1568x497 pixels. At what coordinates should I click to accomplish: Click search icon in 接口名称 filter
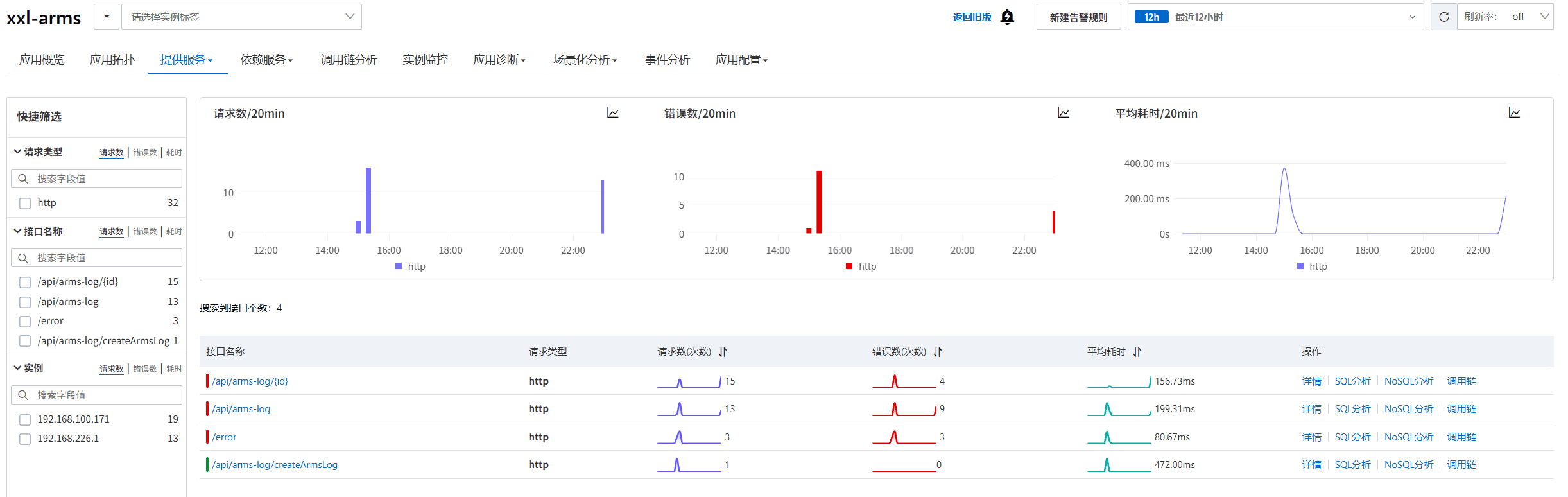(x=23, y=257)
